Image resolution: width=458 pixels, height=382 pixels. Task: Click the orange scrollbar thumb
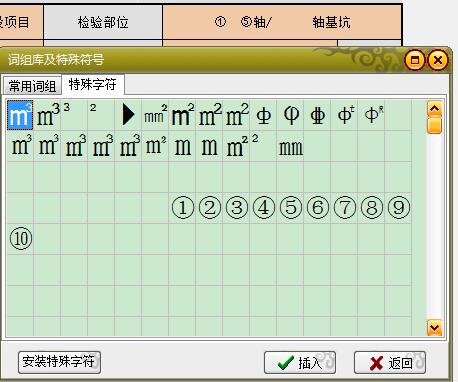click(435, 125)
